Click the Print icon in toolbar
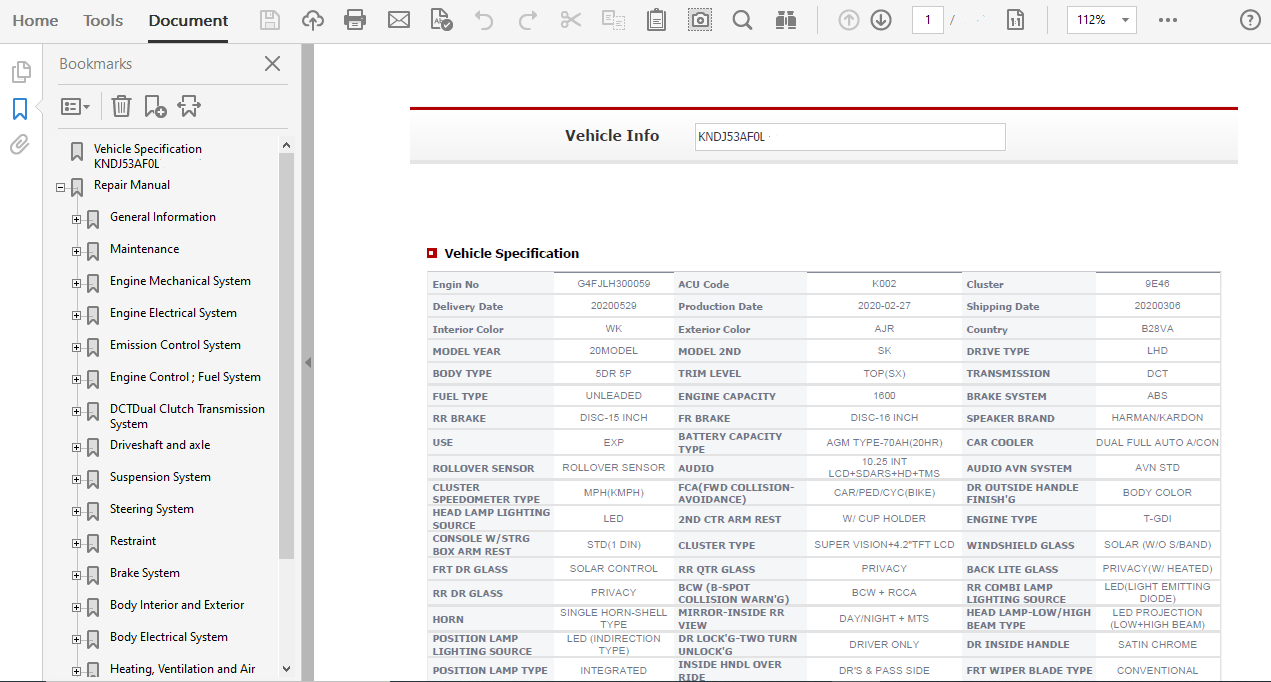1271x682 pixels. pos(355,20)
